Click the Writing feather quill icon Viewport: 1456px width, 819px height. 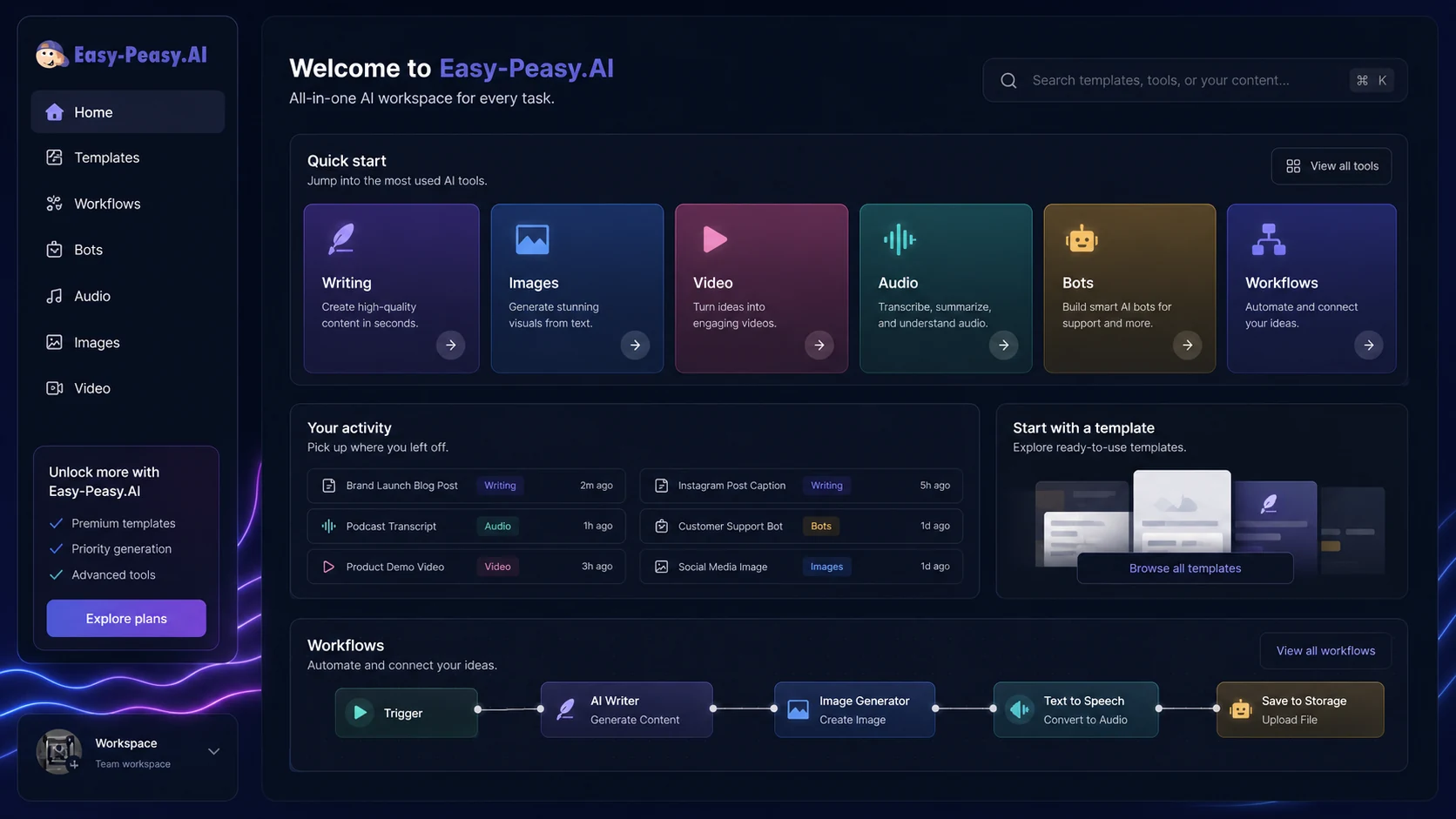click(x=340, y=238)
